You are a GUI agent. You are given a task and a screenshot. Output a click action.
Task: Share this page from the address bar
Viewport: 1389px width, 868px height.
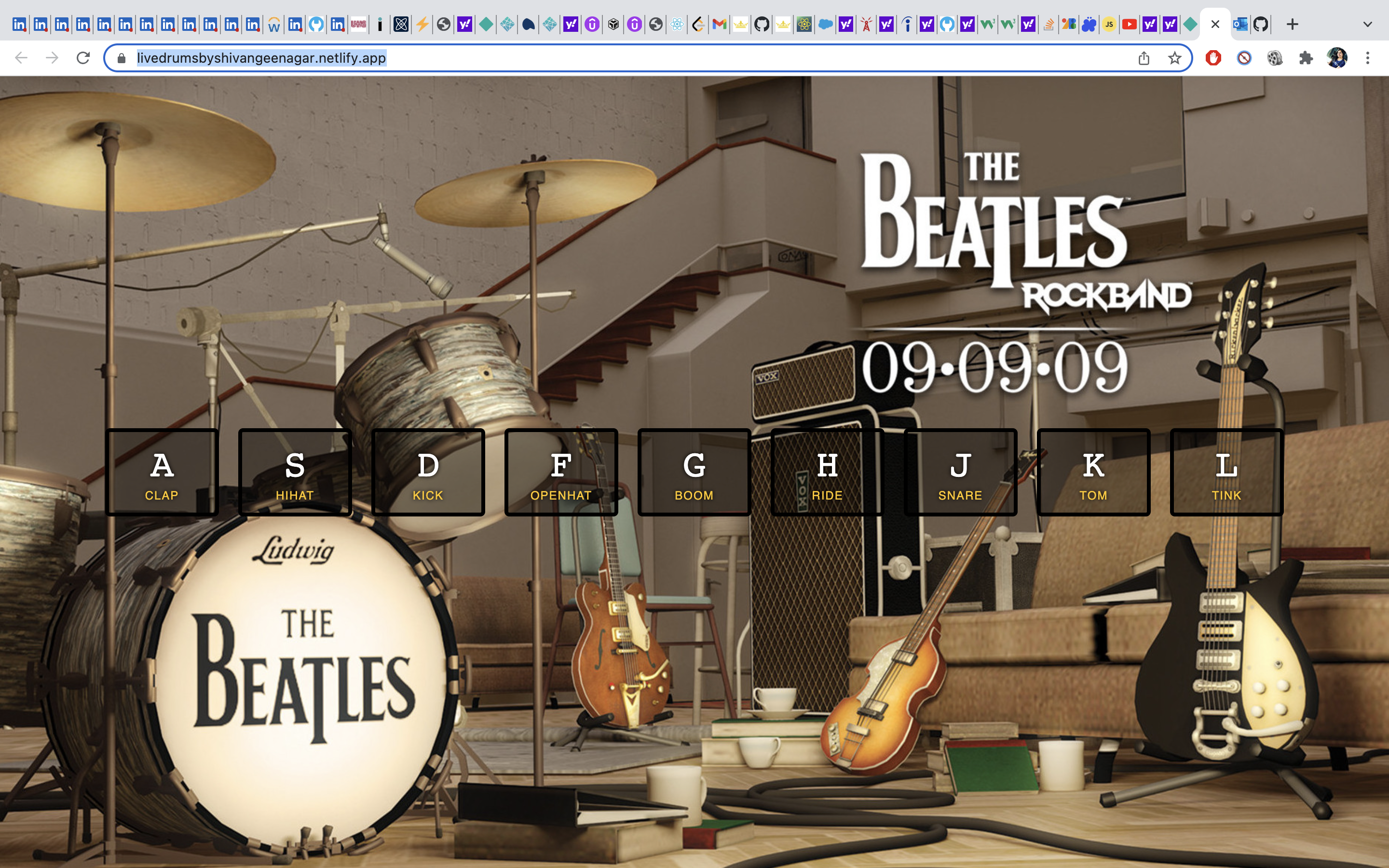[x=1144, y=58]
